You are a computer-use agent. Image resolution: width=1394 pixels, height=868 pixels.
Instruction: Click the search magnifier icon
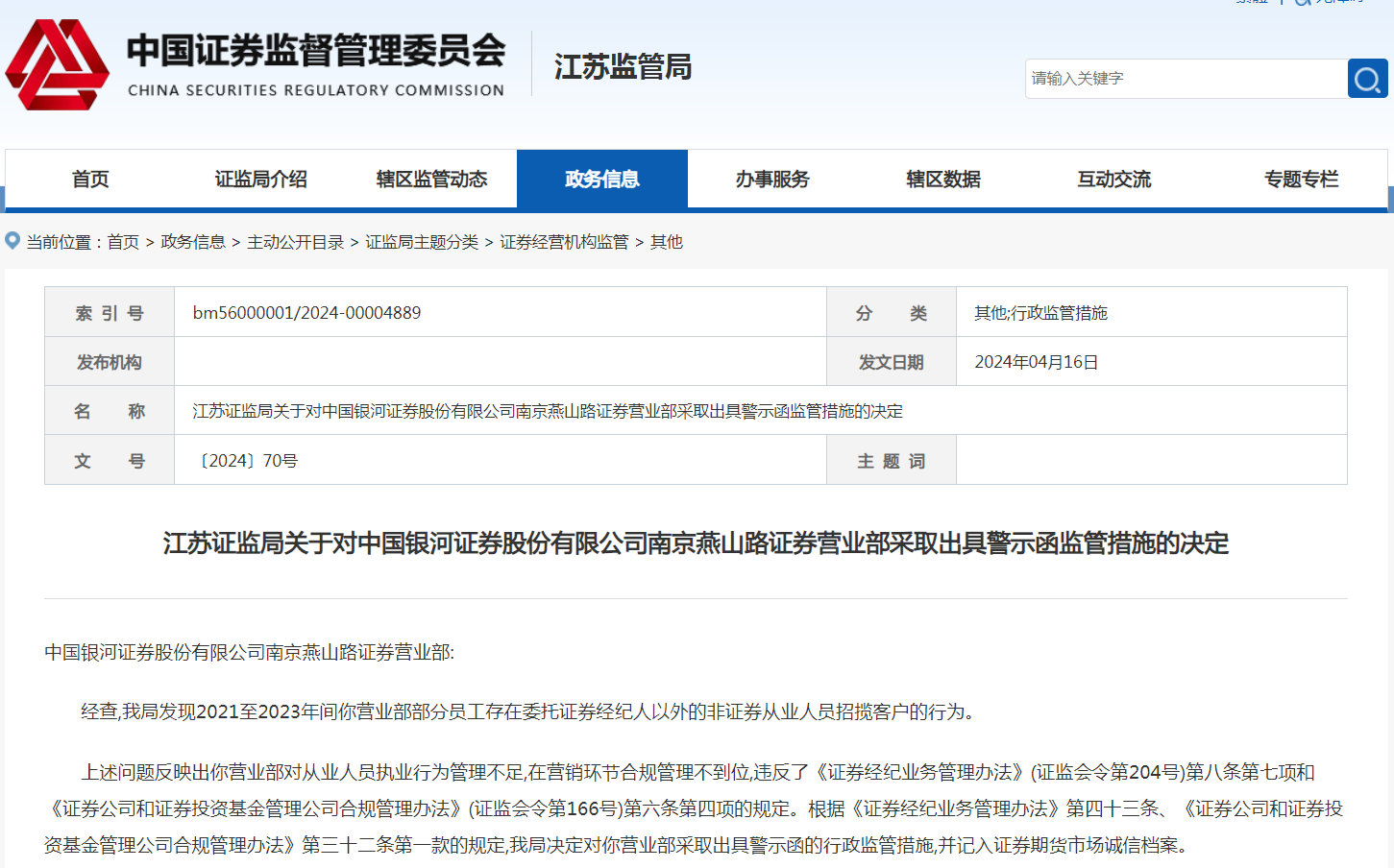pos(1366,78)
